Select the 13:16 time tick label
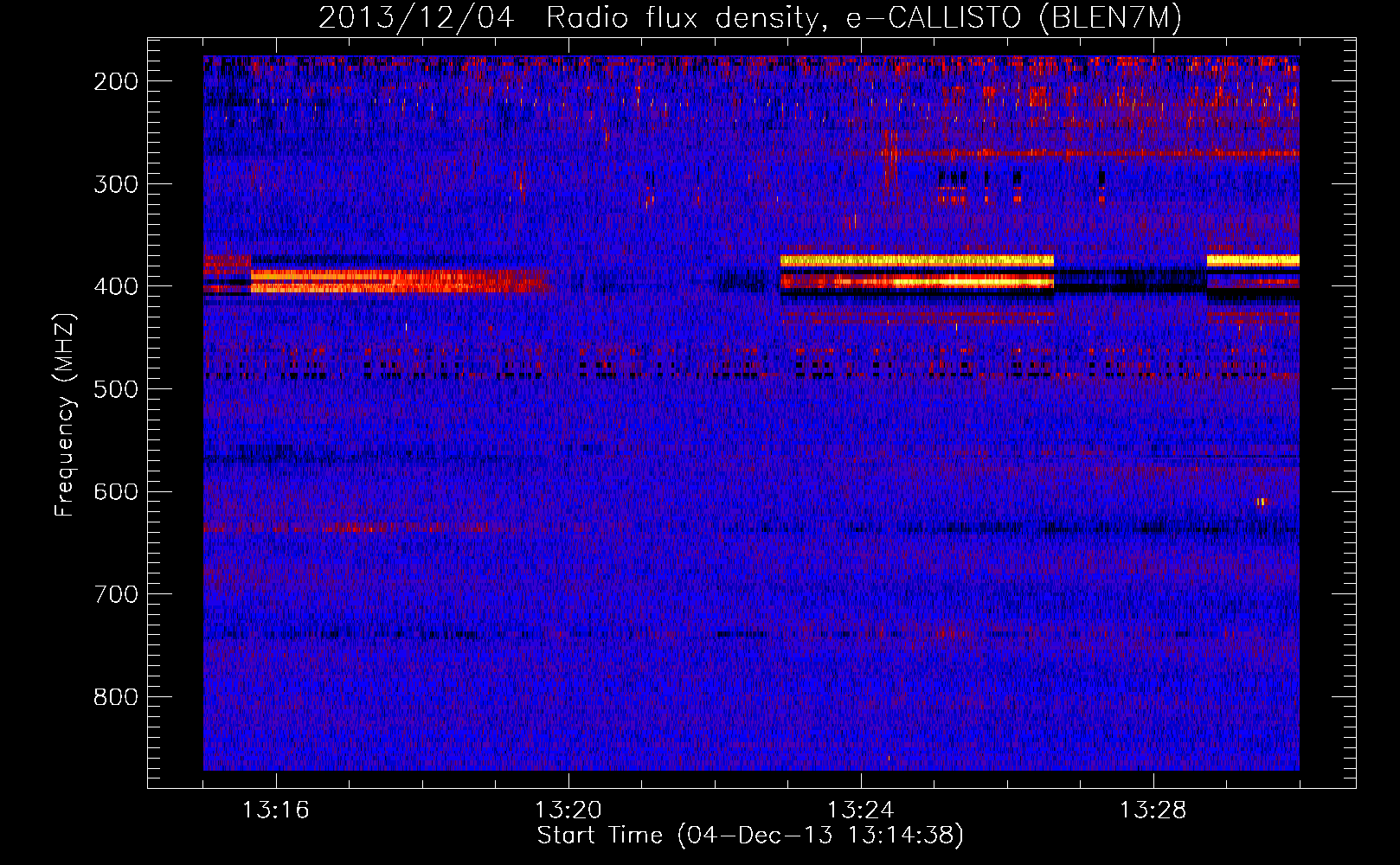 tap(276, 811)
